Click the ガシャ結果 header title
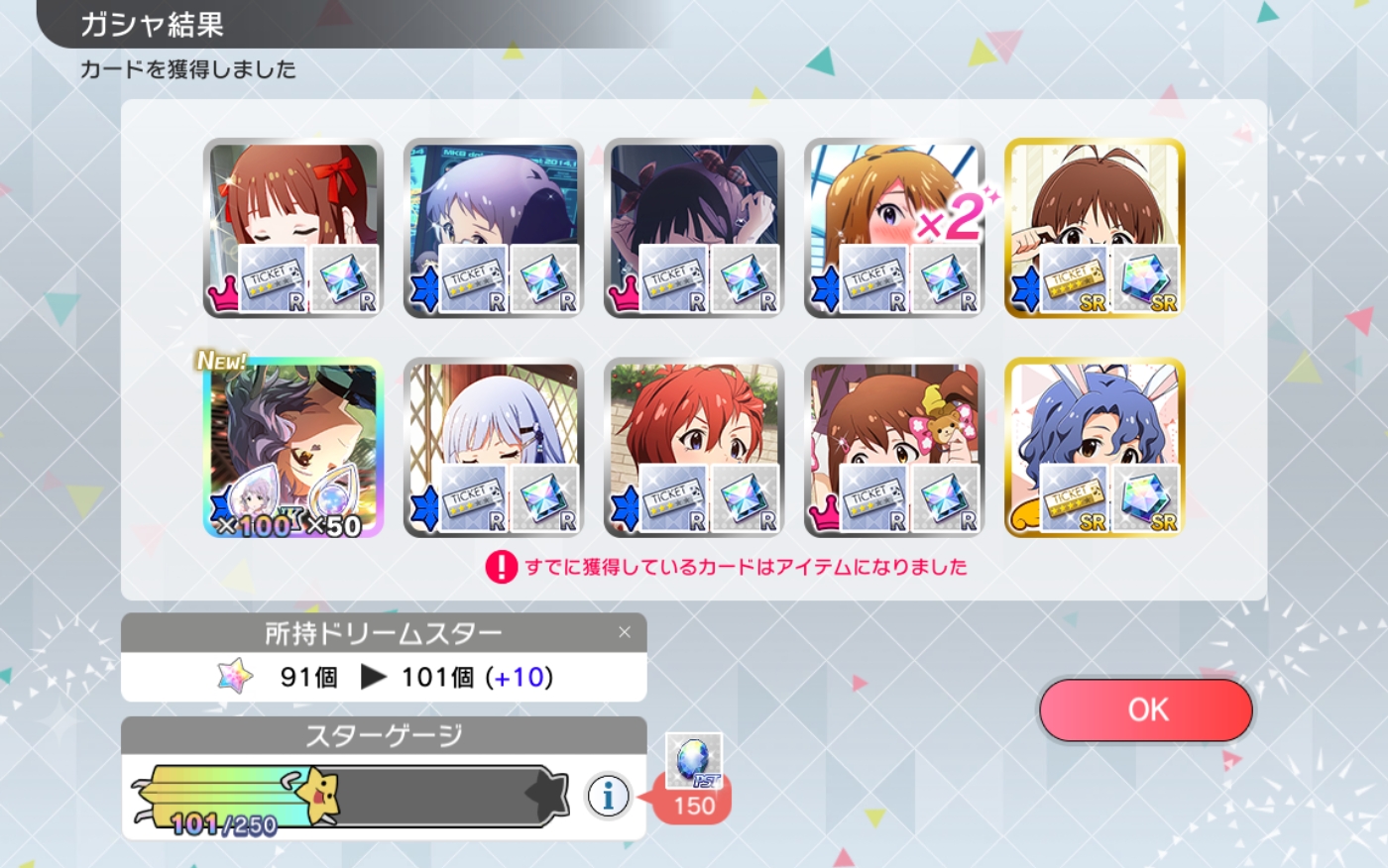The height and width of the screenshot is (868, 1388). coord(151,24)
